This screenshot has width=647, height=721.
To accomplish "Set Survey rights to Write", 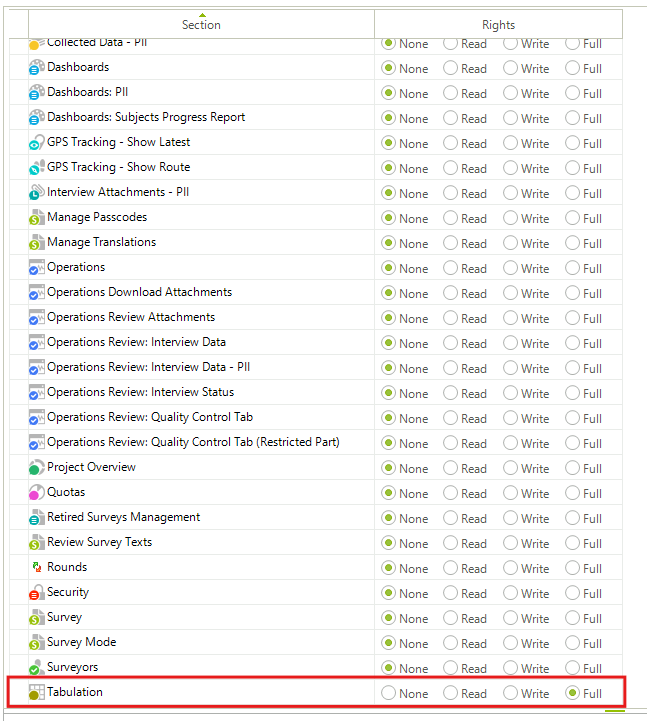I will (510, 618).
